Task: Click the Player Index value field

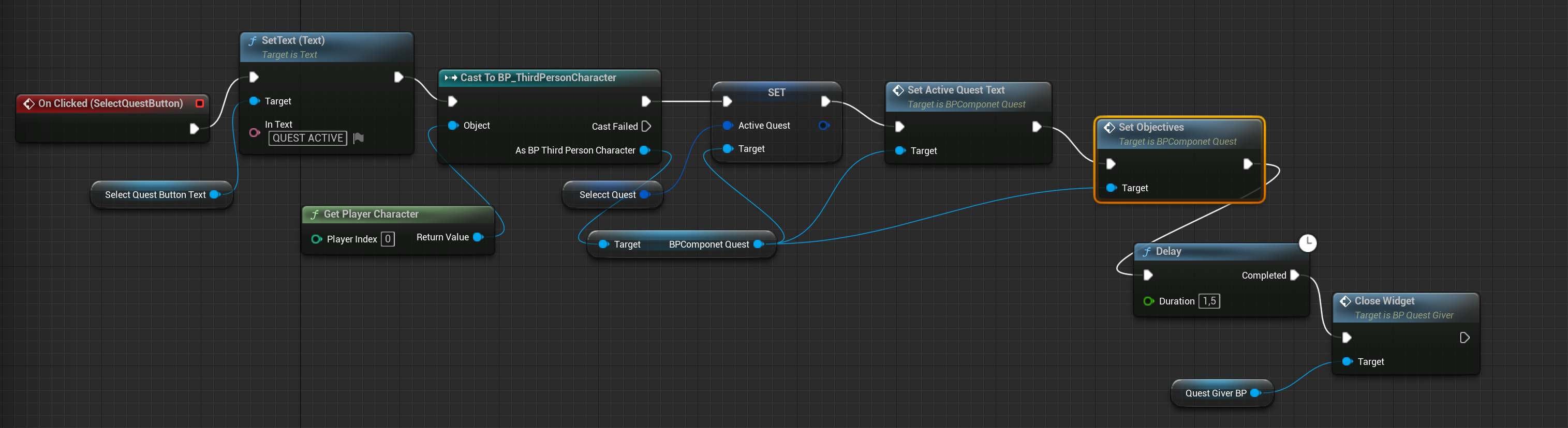Action: tap(388, 239)
